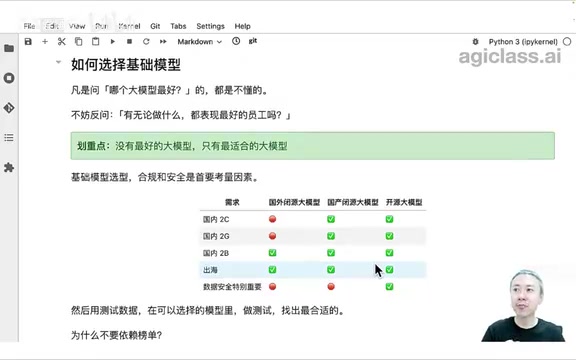Image resolution: width=576 pixels, height=360 pixels.
Task: Open the file browser sidebar folder icon
Action: pos(9,48)
